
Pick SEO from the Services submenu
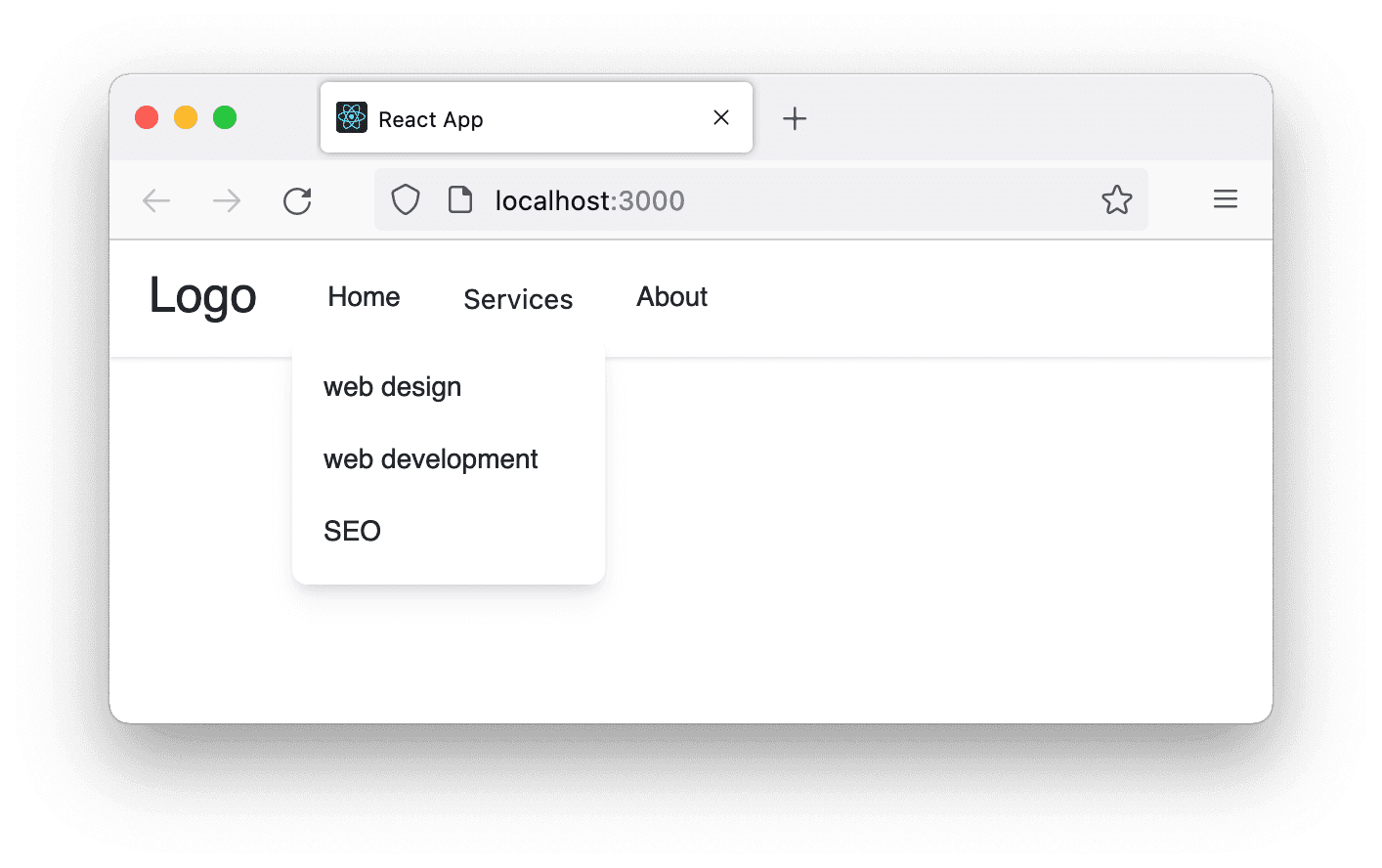coord(352,531)
